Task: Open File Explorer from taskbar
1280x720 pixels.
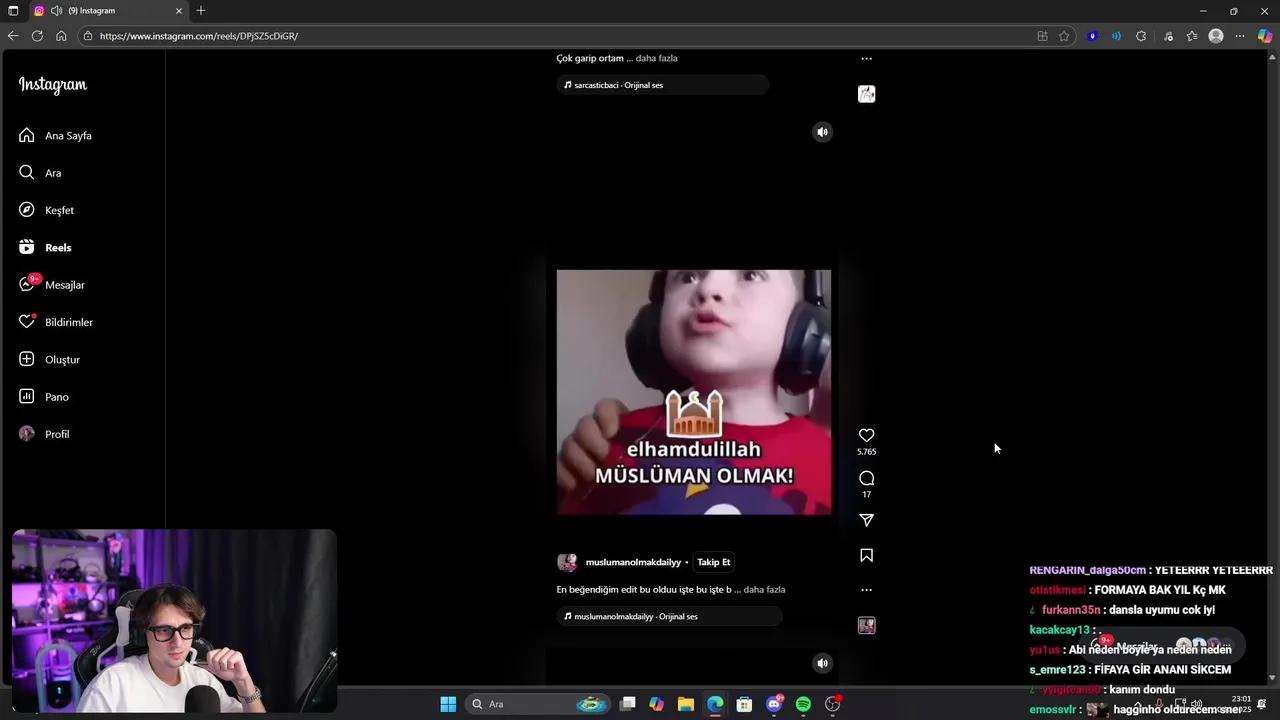Action: [686, 704]
